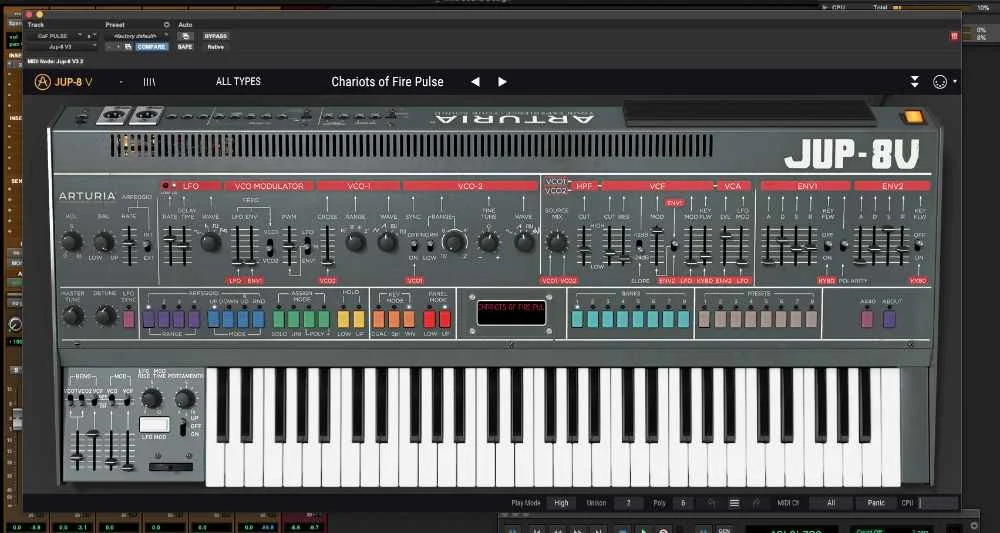Select preset 8 beige button
This screenshot has width=1000, height=533.
811,319
